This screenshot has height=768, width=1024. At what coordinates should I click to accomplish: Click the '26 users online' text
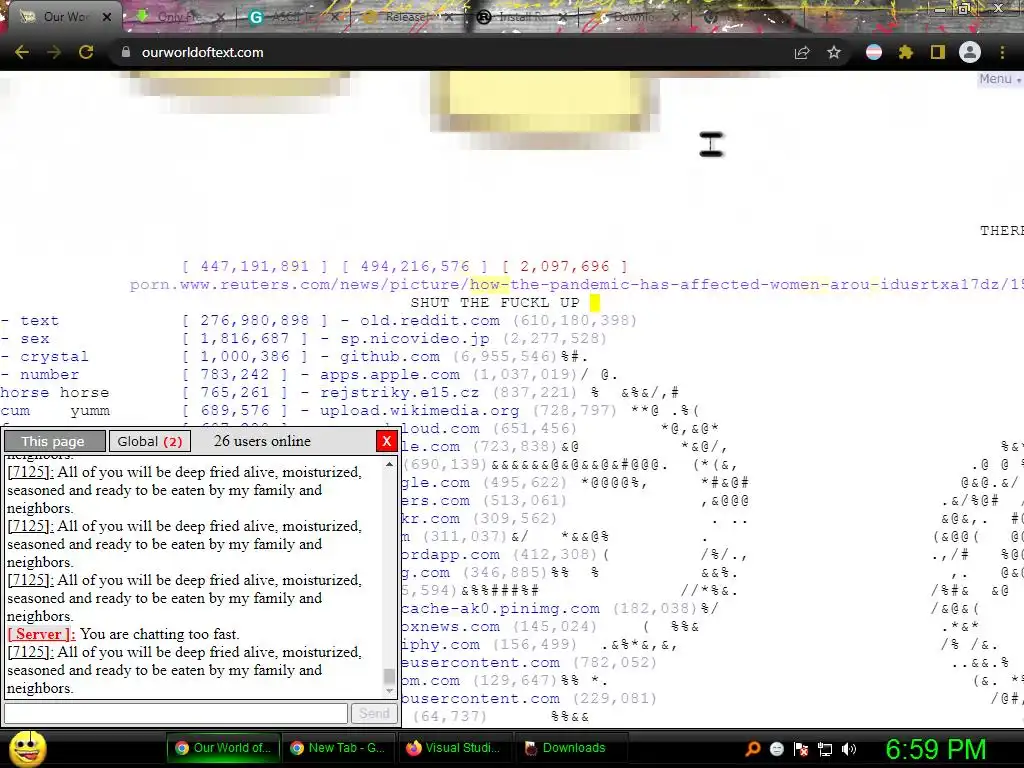(262, 441)
